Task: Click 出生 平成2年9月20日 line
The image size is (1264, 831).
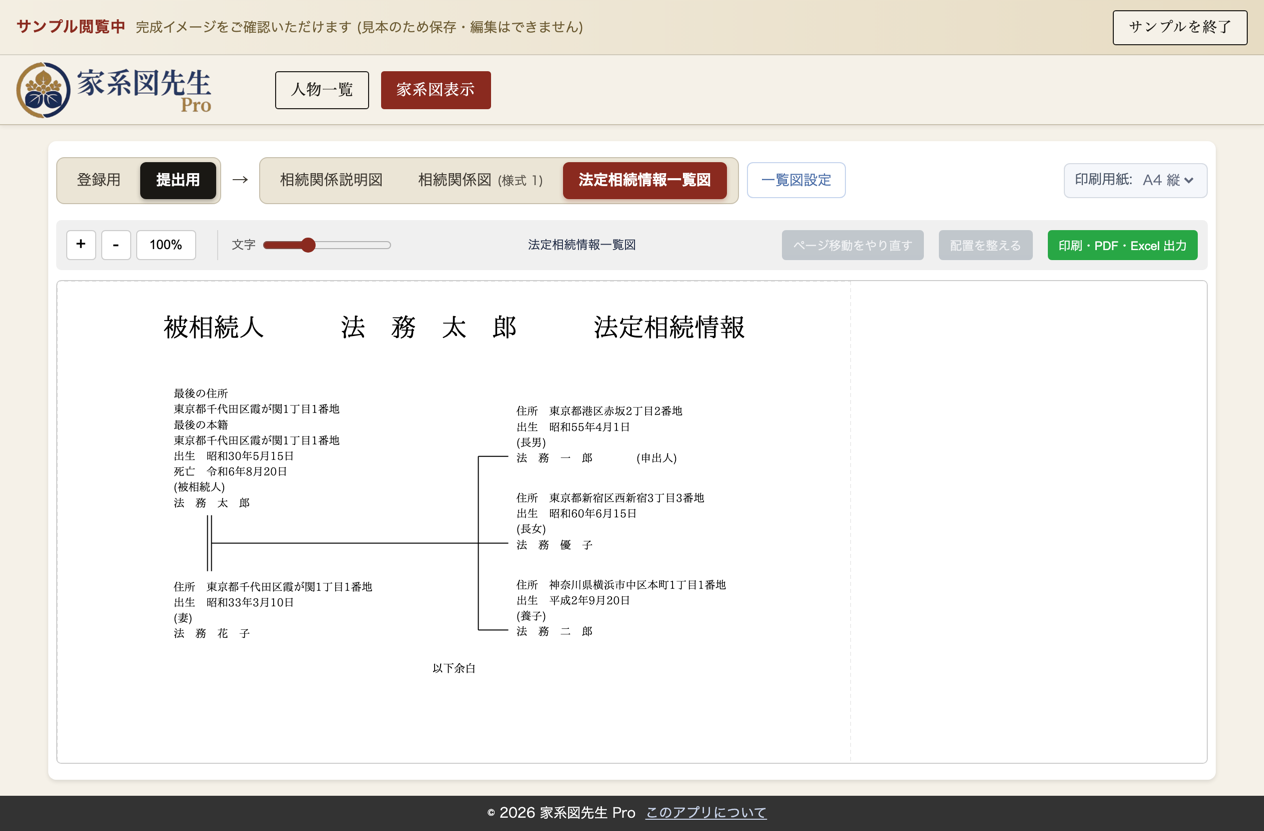Action: [574, 601]
